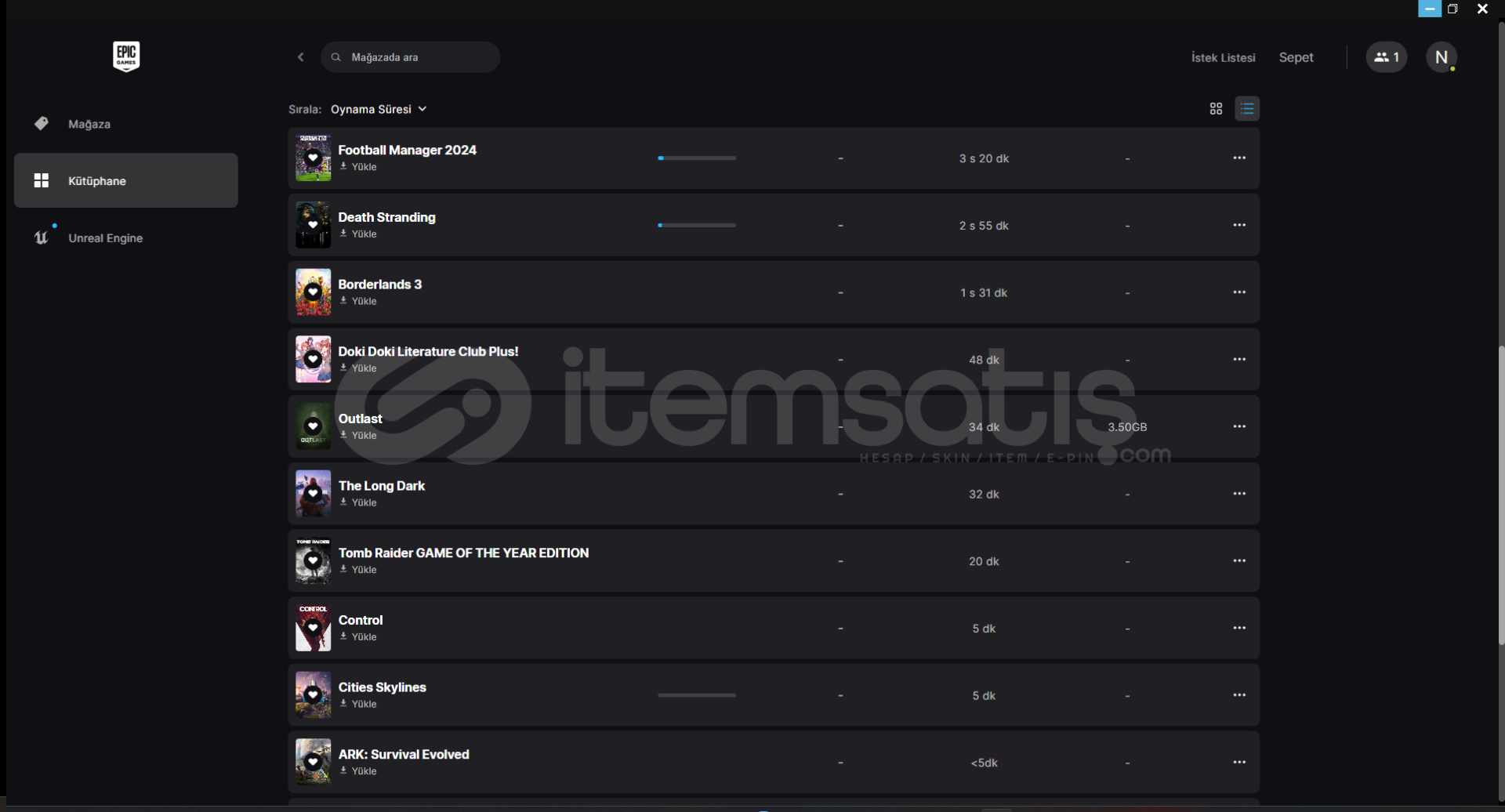The width and height of the screenshot is (1505, 812).
Task: Open more options for Tomb Raider
Action: [1239, 561]
